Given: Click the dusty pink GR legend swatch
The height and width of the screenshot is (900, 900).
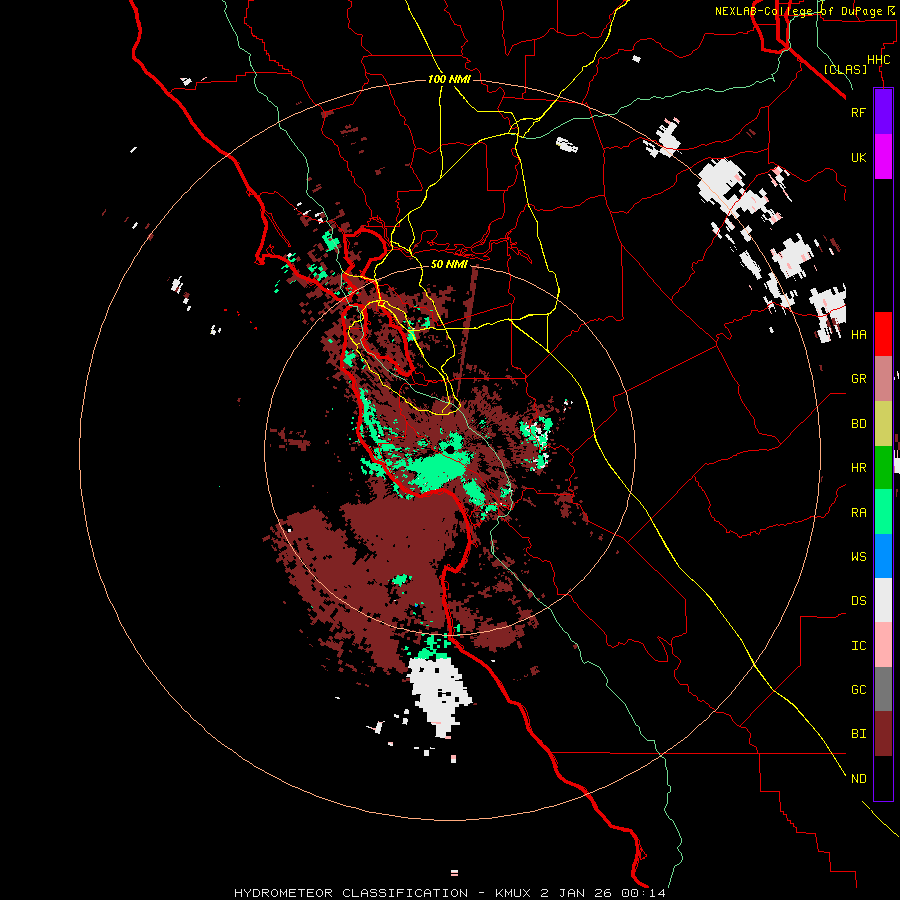Looking at the screenshot, I should pyautogui.click(x=883, y=379).
